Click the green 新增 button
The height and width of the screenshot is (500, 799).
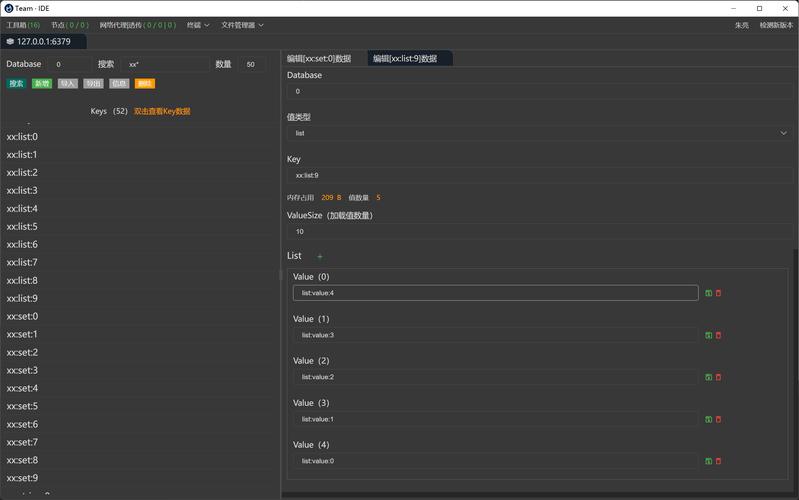(x=42, y=84)
